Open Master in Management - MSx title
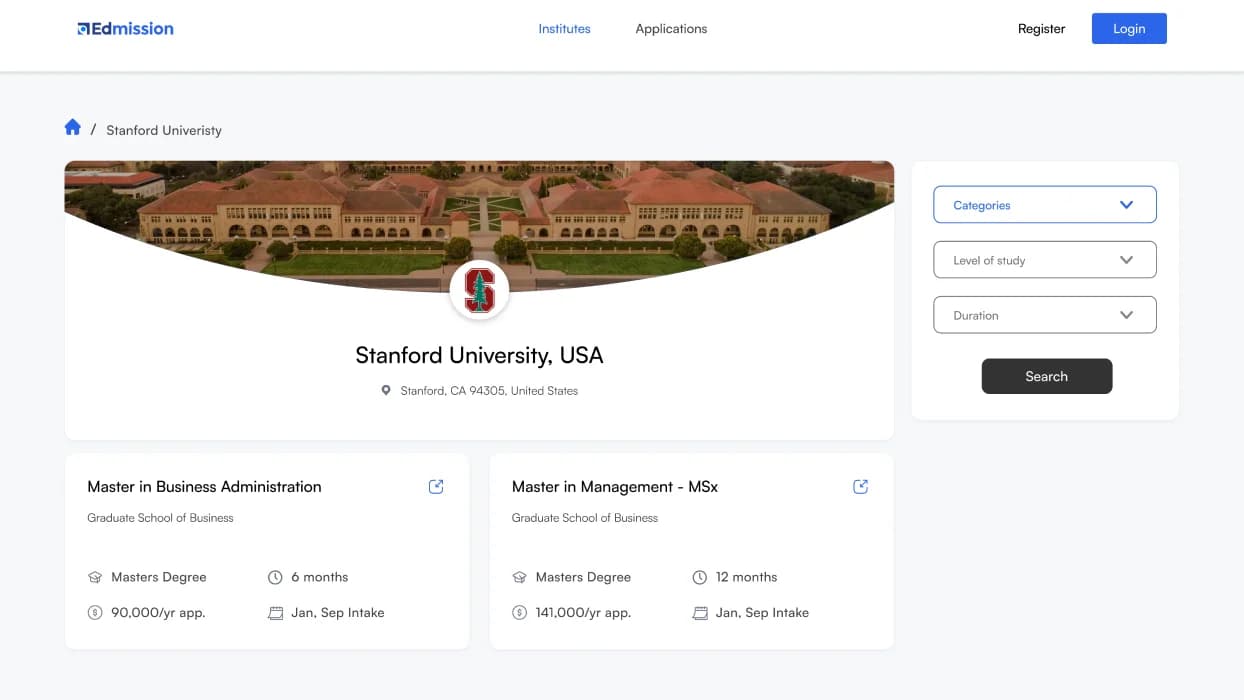The width and height of the screenshot is (1244, 700). click(615, 487)
